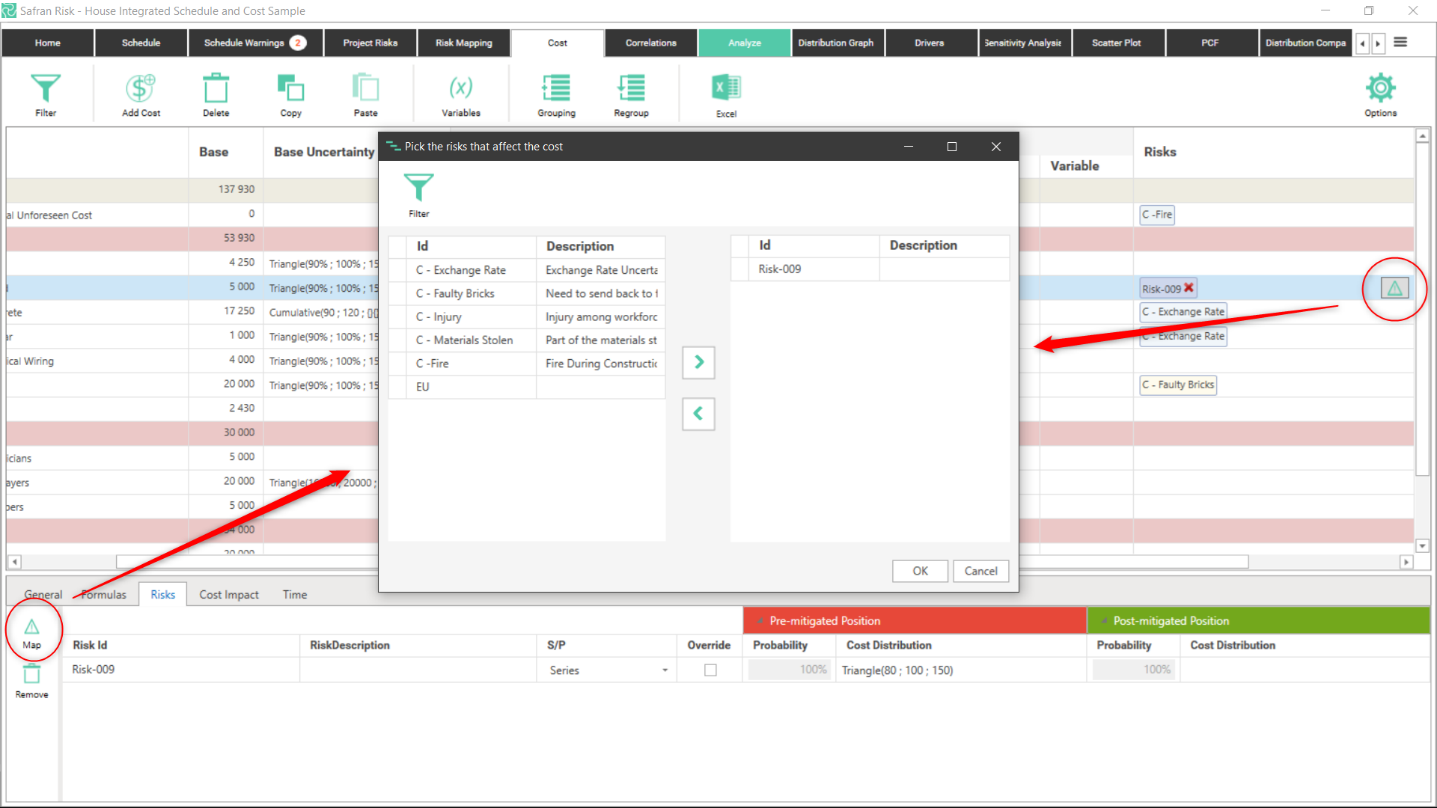Viewport: 1437px width, 808px height.
Task: Maximize the risk picker dialog
Action: tap(952, 146)
